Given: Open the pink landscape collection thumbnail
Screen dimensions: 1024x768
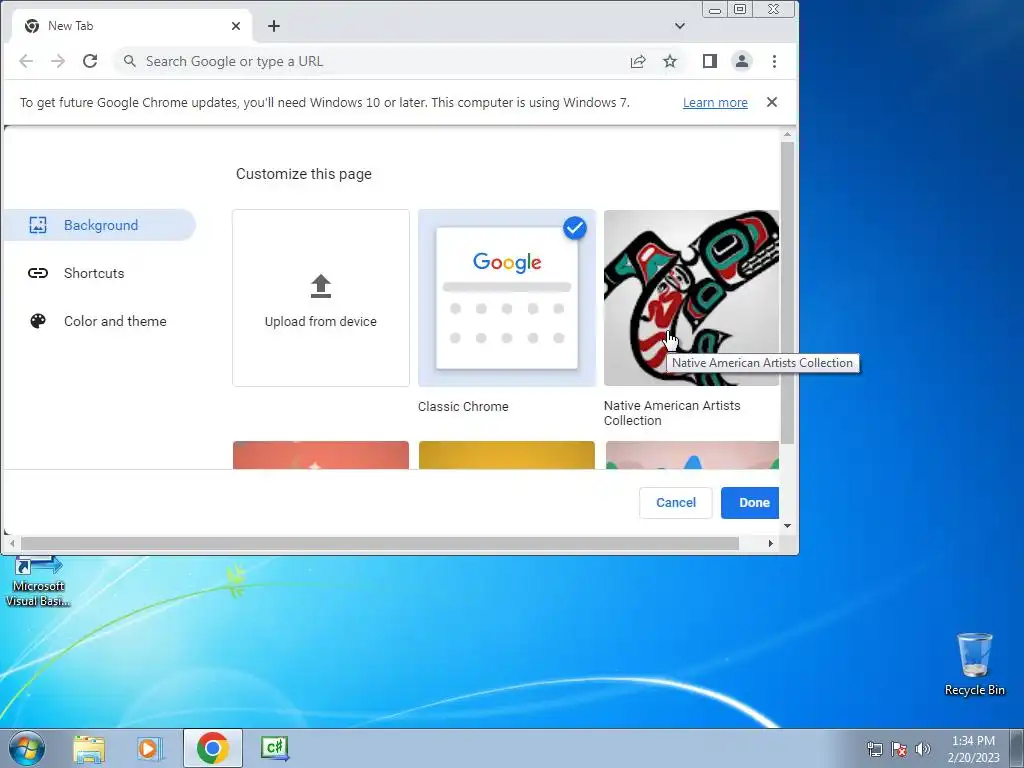Looking at the screenshot, I should 692,455.
